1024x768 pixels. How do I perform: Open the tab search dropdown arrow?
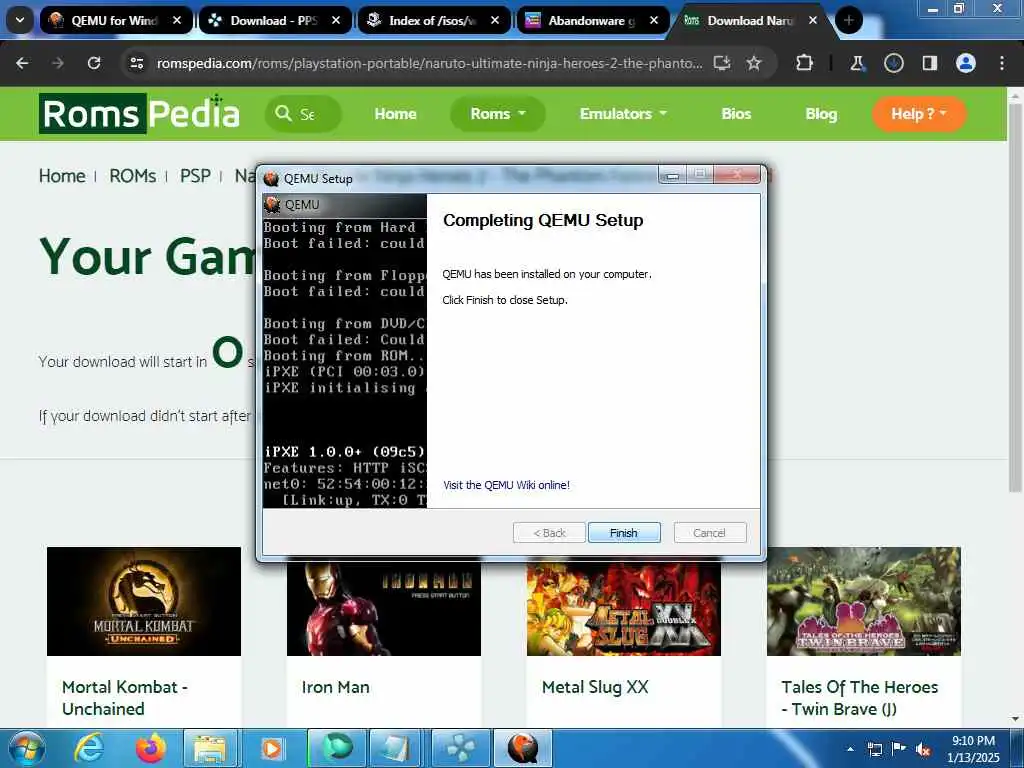tap(20, 20)
